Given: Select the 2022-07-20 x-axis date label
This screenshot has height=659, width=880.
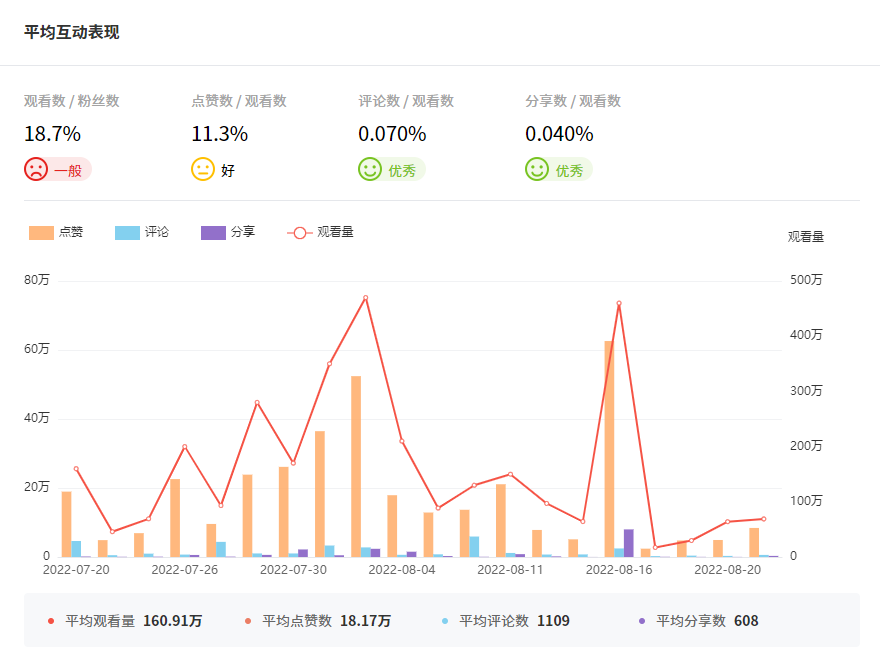Looking at the screenshot, I should [76, 570].
